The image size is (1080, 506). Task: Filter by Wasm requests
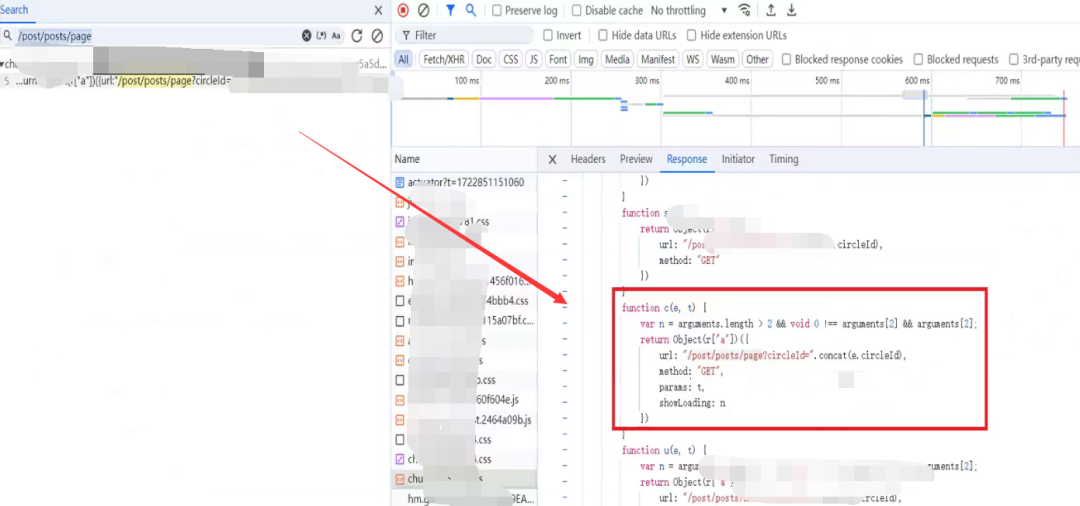click(x=723, y=60)
